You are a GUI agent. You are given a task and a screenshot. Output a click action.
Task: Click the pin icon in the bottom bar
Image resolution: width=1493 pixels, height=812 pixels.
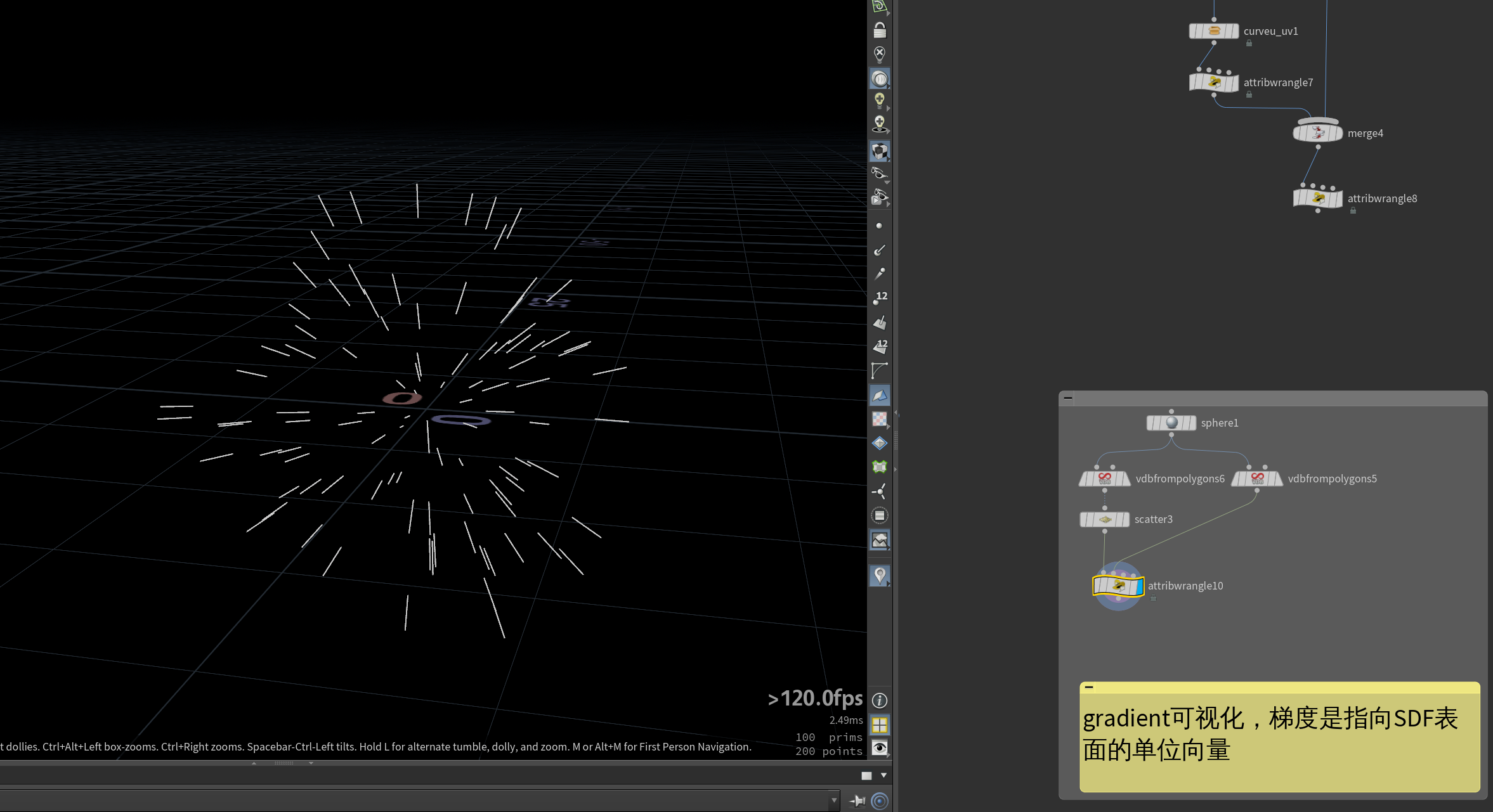(857, 801)
